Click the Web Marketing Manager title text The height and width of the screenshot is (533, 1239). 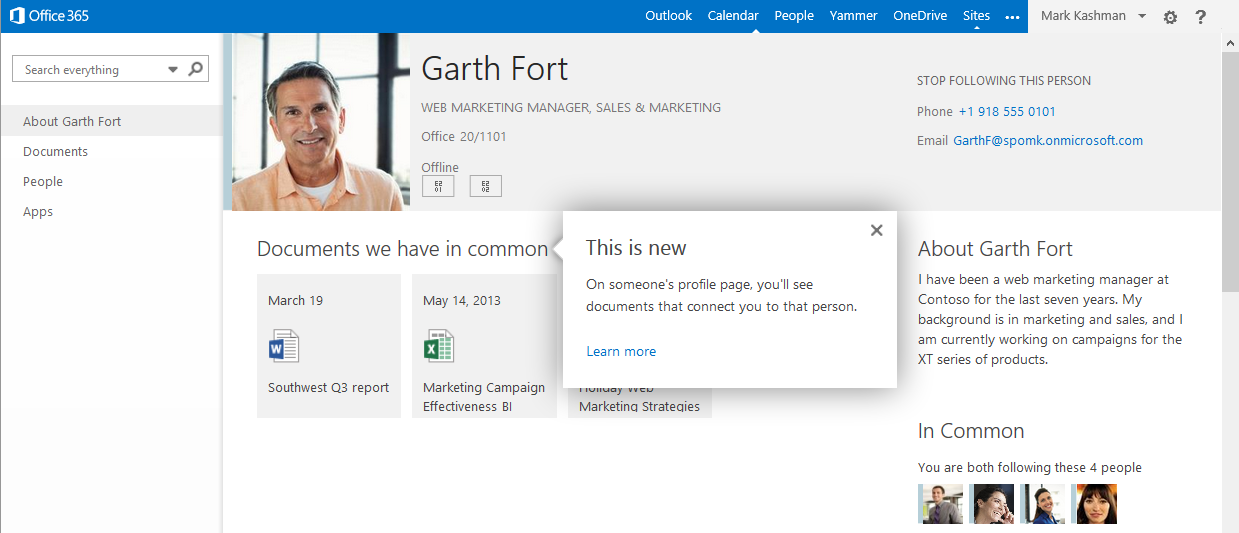(571, 107)
